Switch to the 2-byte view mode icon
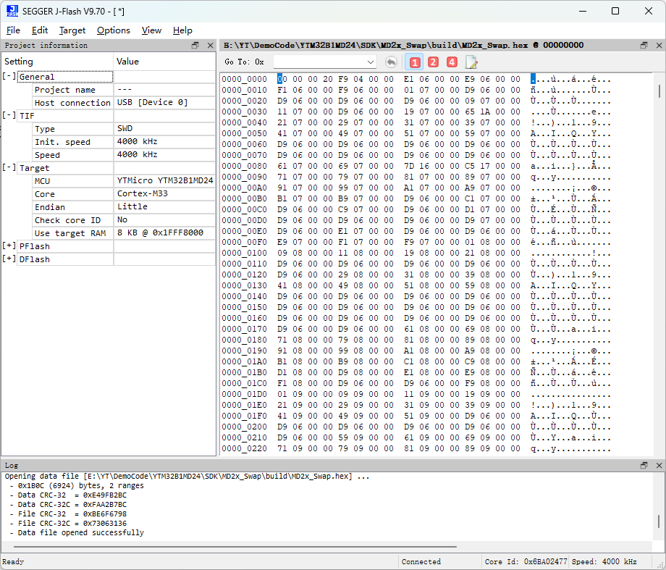666x570 pixels. click(433, 62)
